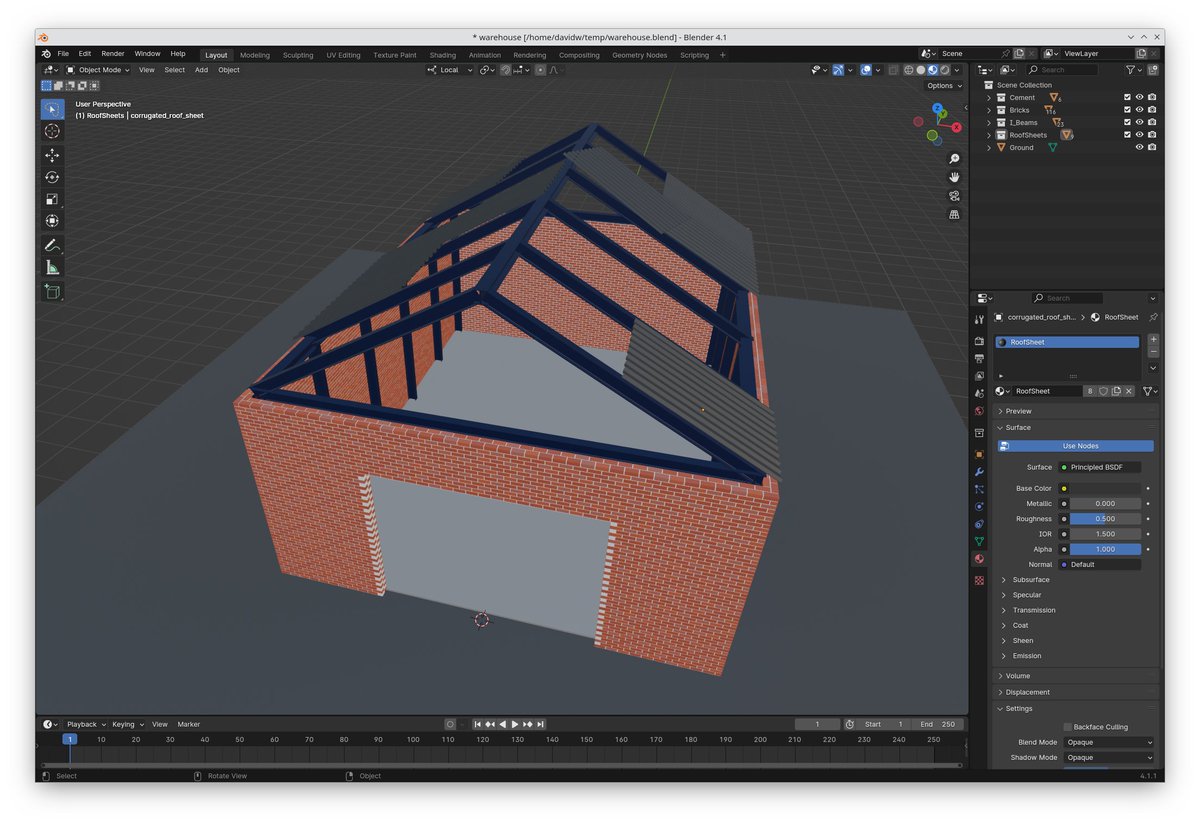Uncheck the I_Beams collection checkbox

(x=1127, y=122)
